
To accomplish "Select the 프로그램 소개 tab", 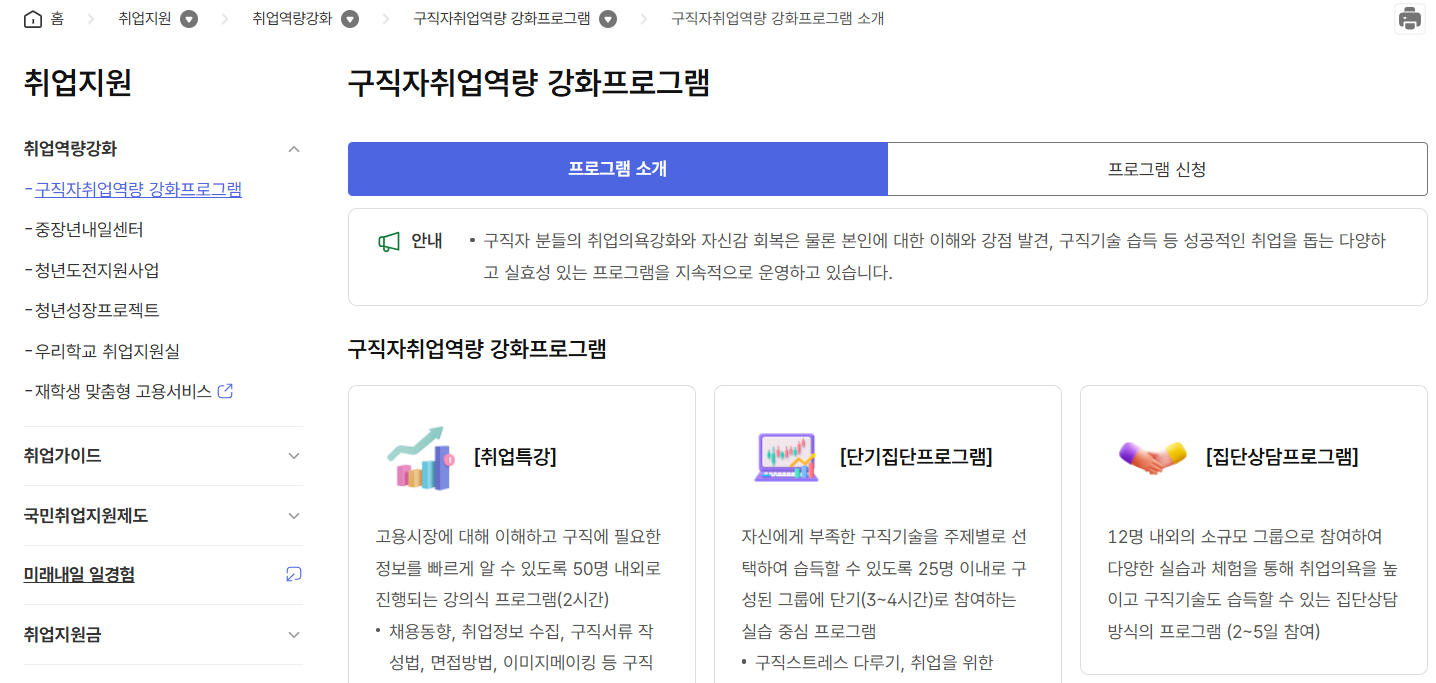I will coord(617,169).
